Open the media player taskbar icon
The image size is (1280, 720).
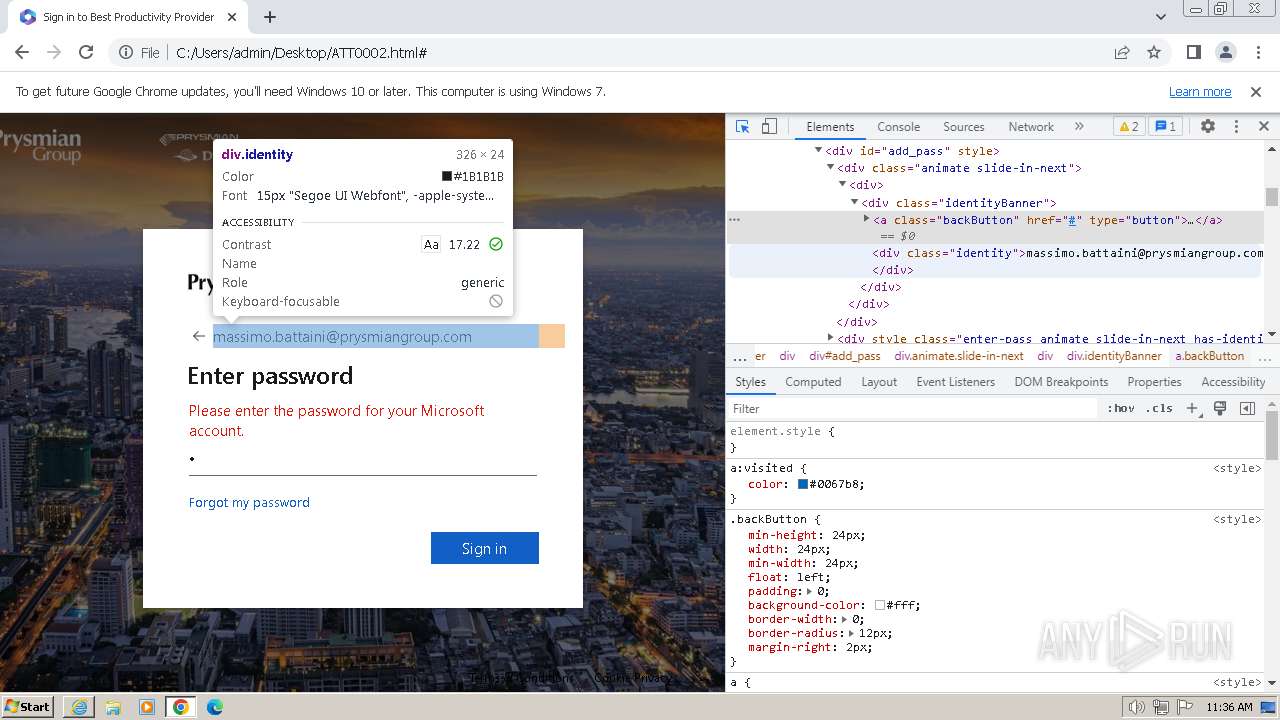147,707
